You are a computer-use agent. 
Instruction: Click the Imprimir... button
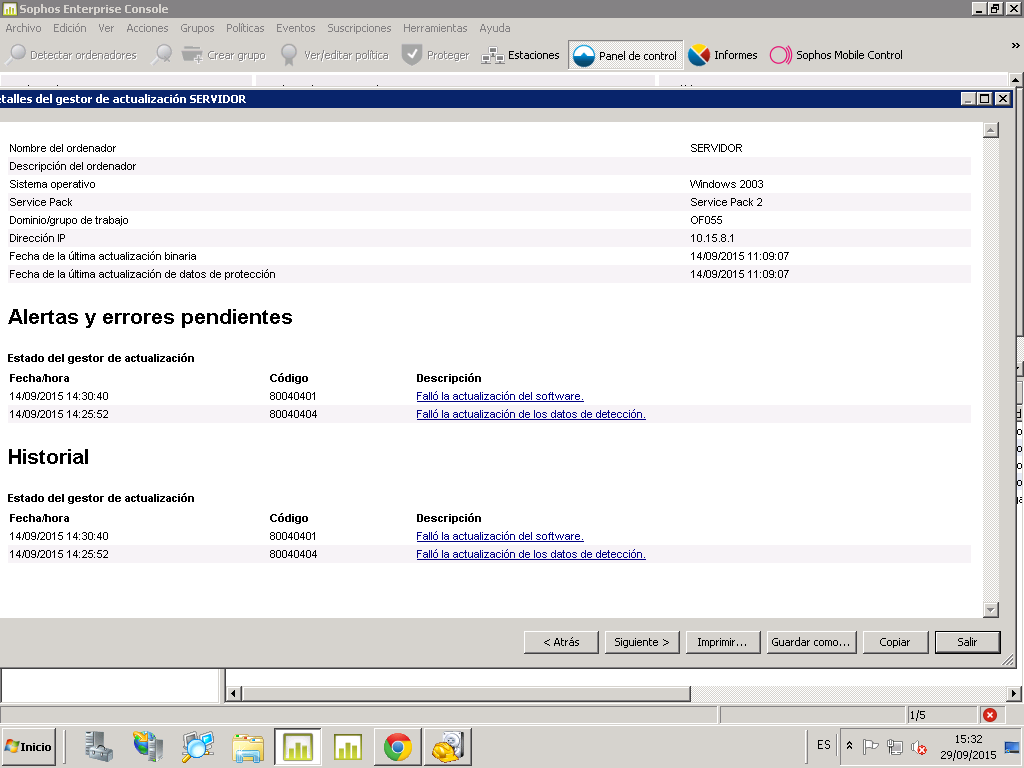click(722, 642)
